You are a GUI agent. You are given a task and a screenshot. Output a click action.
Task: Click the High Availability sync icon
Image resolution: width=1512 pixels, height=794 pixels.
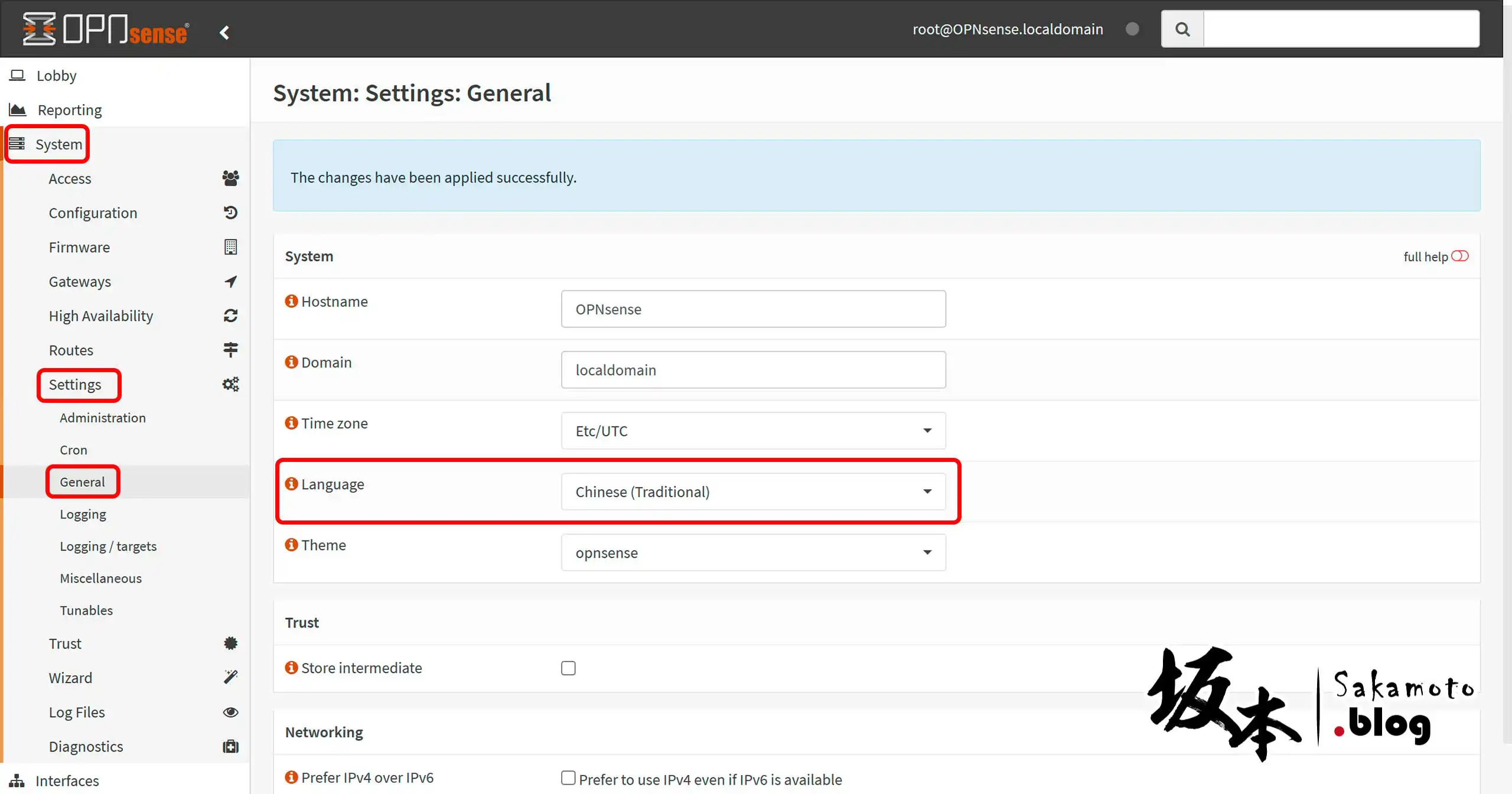[x=230, y=316]
